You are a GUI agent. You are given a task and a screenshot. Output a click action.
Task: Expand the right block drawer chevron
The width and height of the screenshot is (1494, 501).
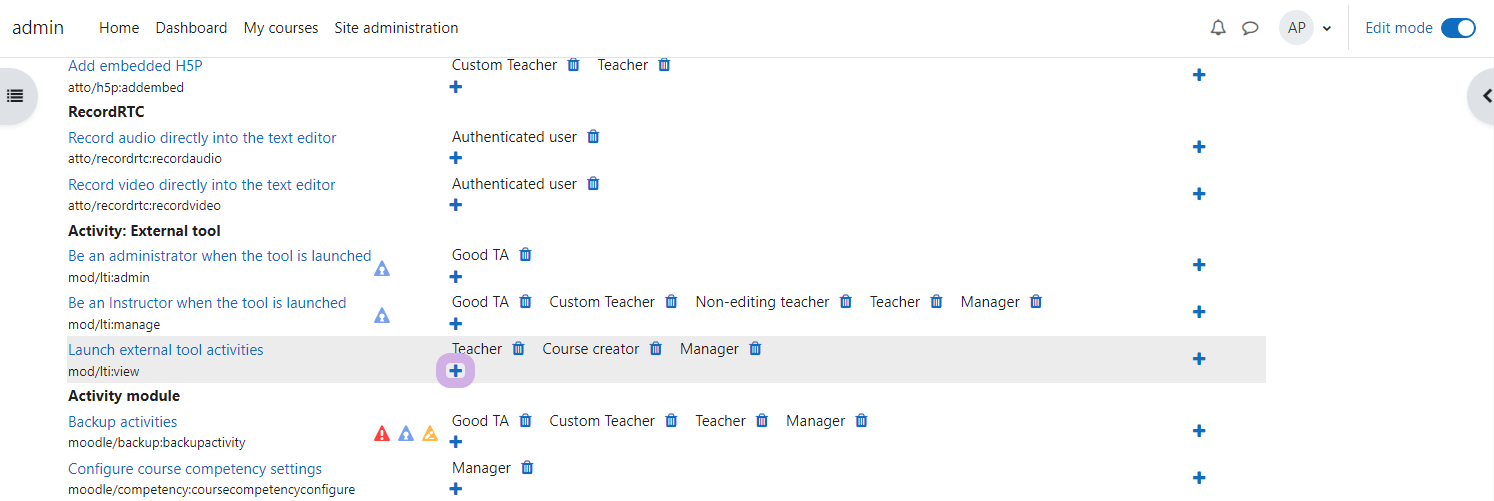click(x=1484, y=96)
